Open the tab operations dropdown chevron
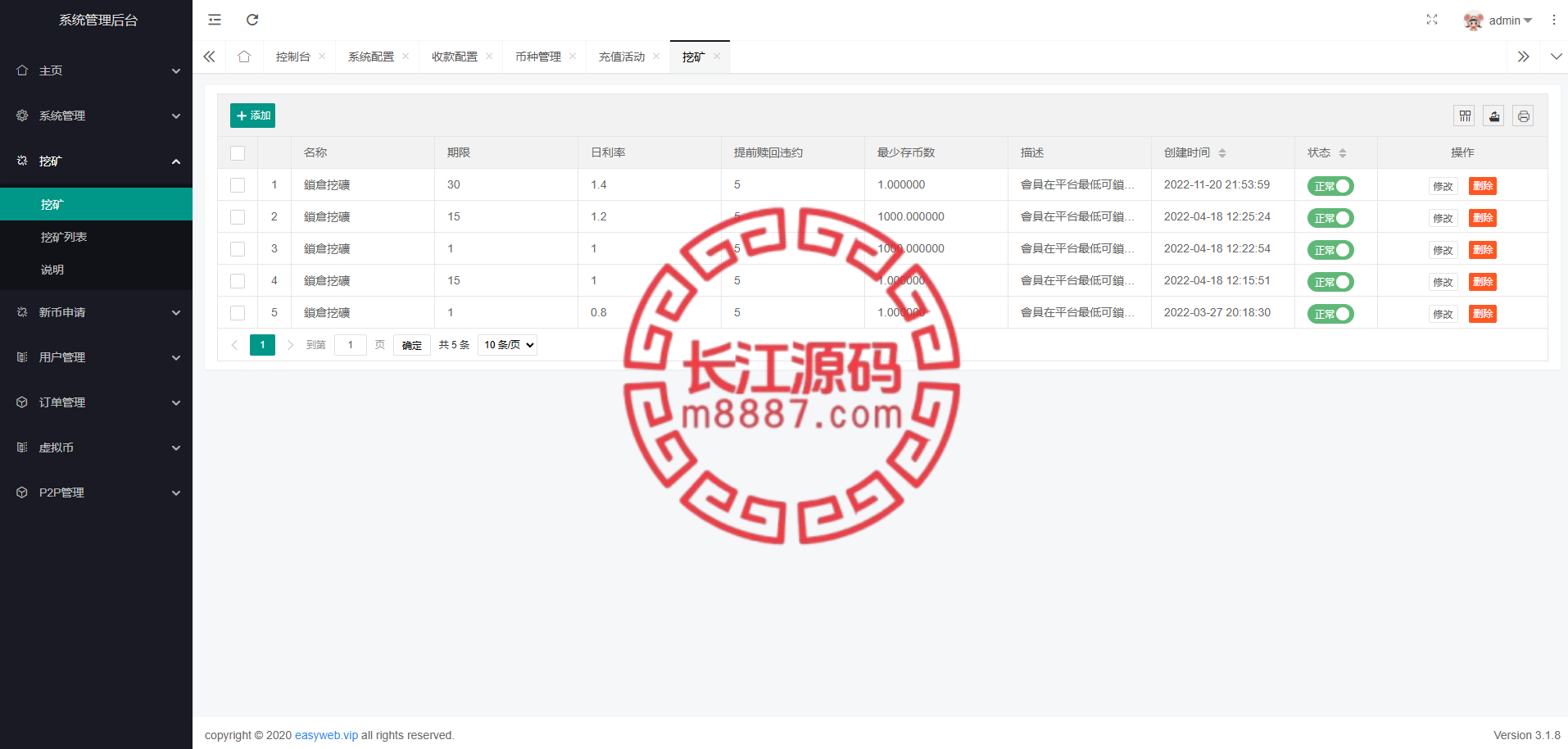This screenshot has width=1568, height=749. point(1556,57)
